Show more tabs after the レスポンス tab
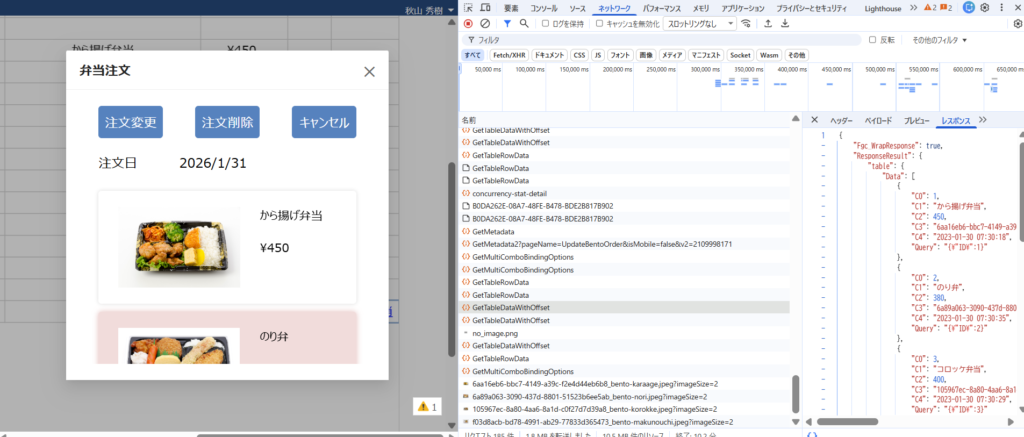 pyautogui.click(x=983, y=119)
